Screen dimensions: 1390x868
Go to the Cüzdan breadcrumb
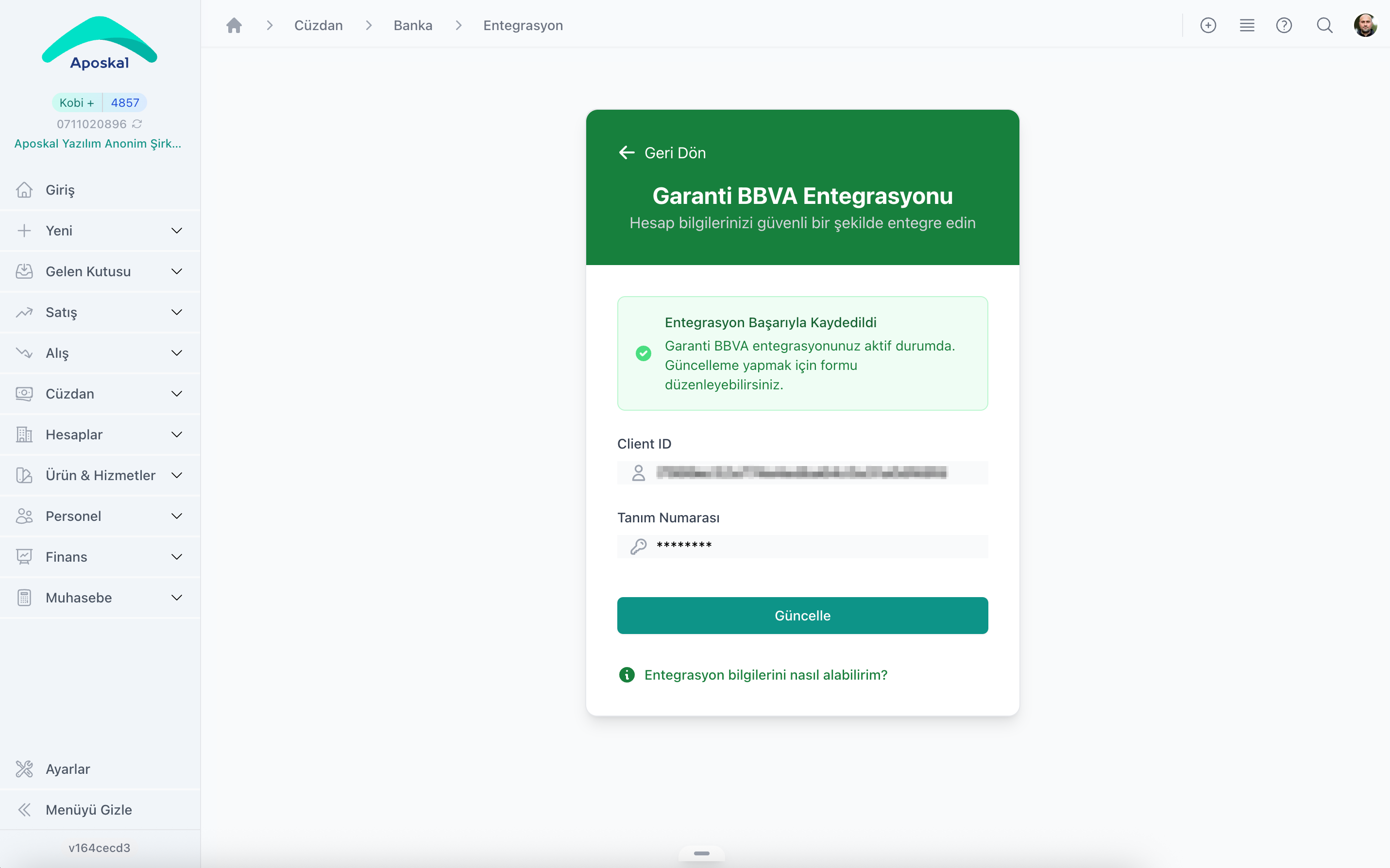318,25
